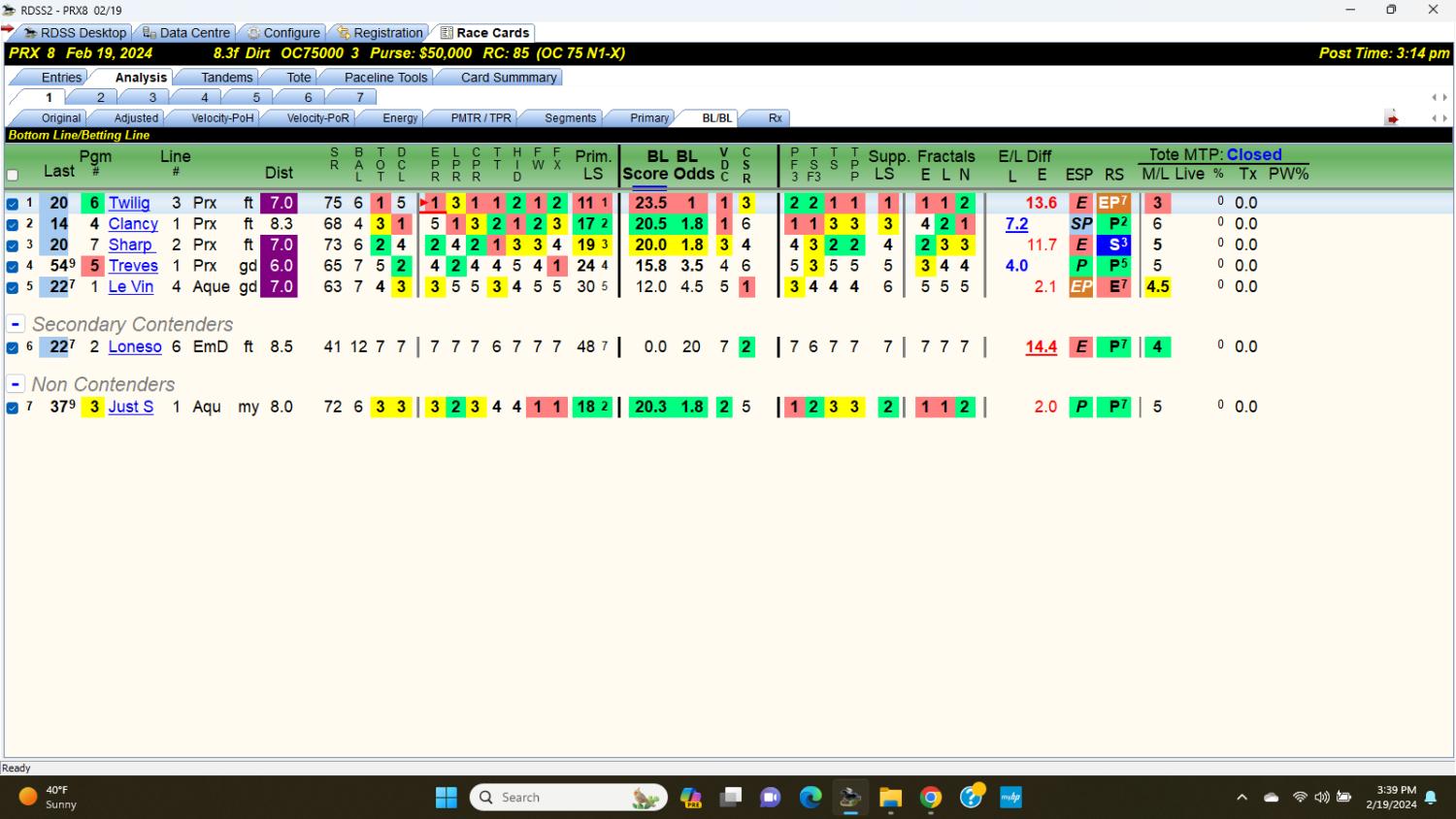The height and width of the screenshot is (819, 1456).
Task: Click the taskbar Search box
Action: [x=569, y=798]
